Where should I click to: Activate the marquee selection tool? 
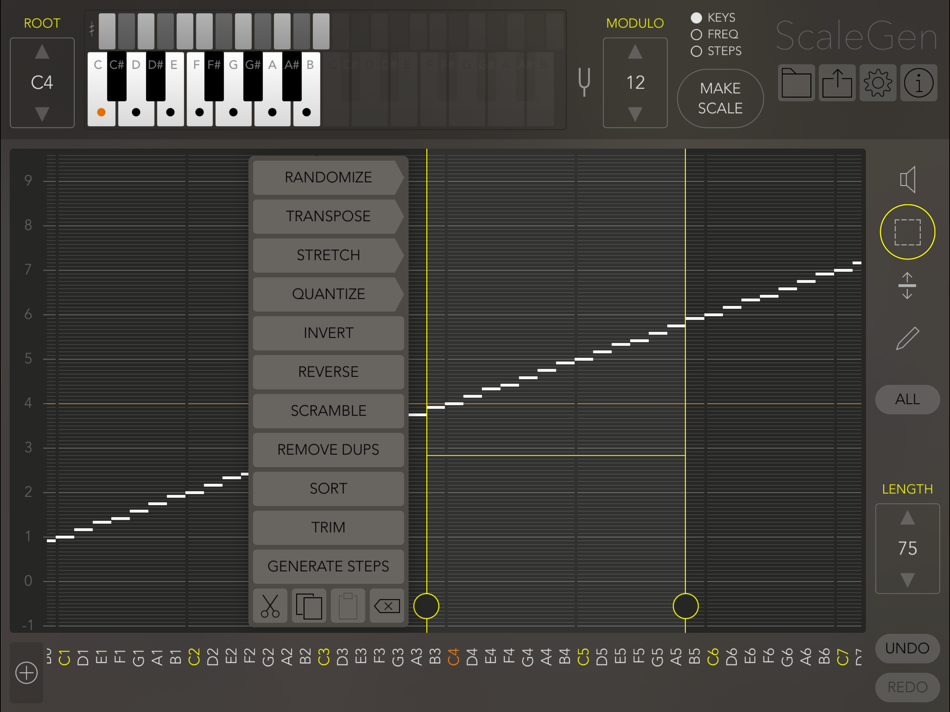(907, 232)
